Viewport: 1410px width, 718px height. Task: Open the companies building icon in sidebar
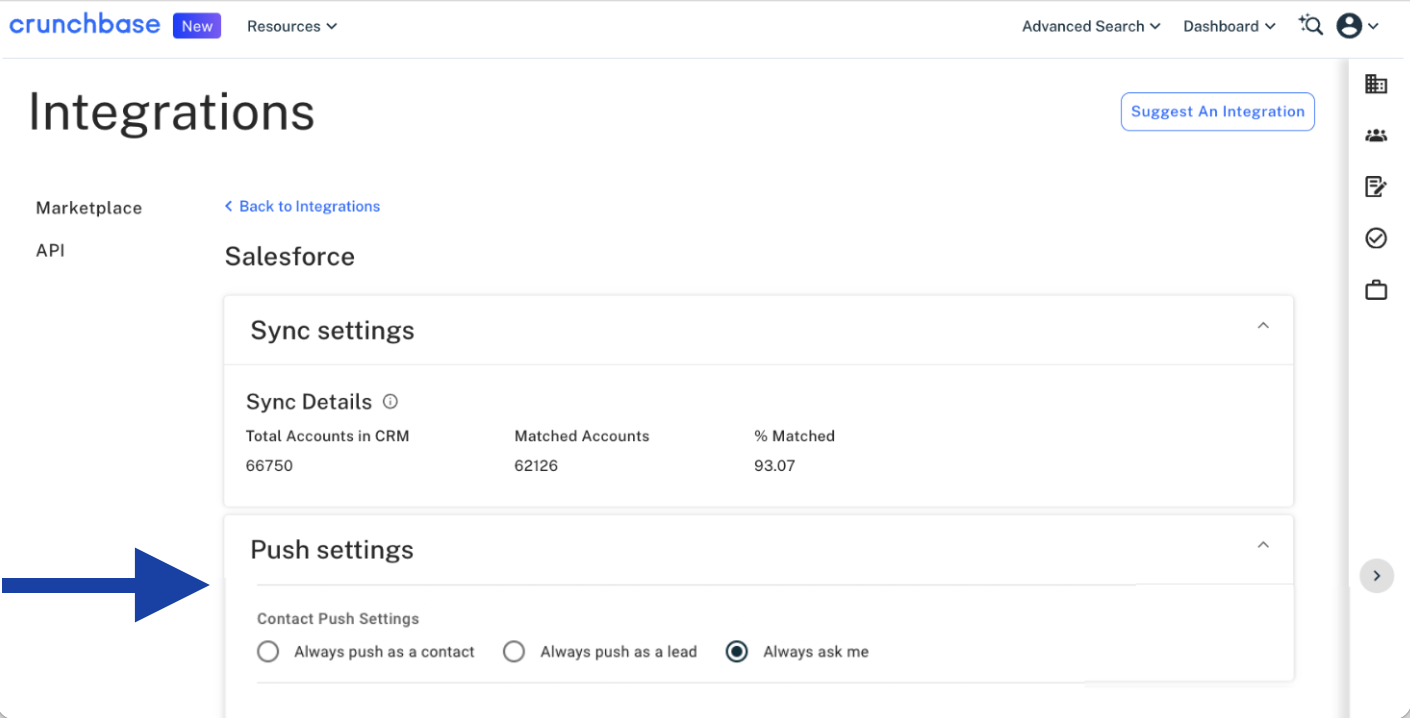click(1376, 84)
